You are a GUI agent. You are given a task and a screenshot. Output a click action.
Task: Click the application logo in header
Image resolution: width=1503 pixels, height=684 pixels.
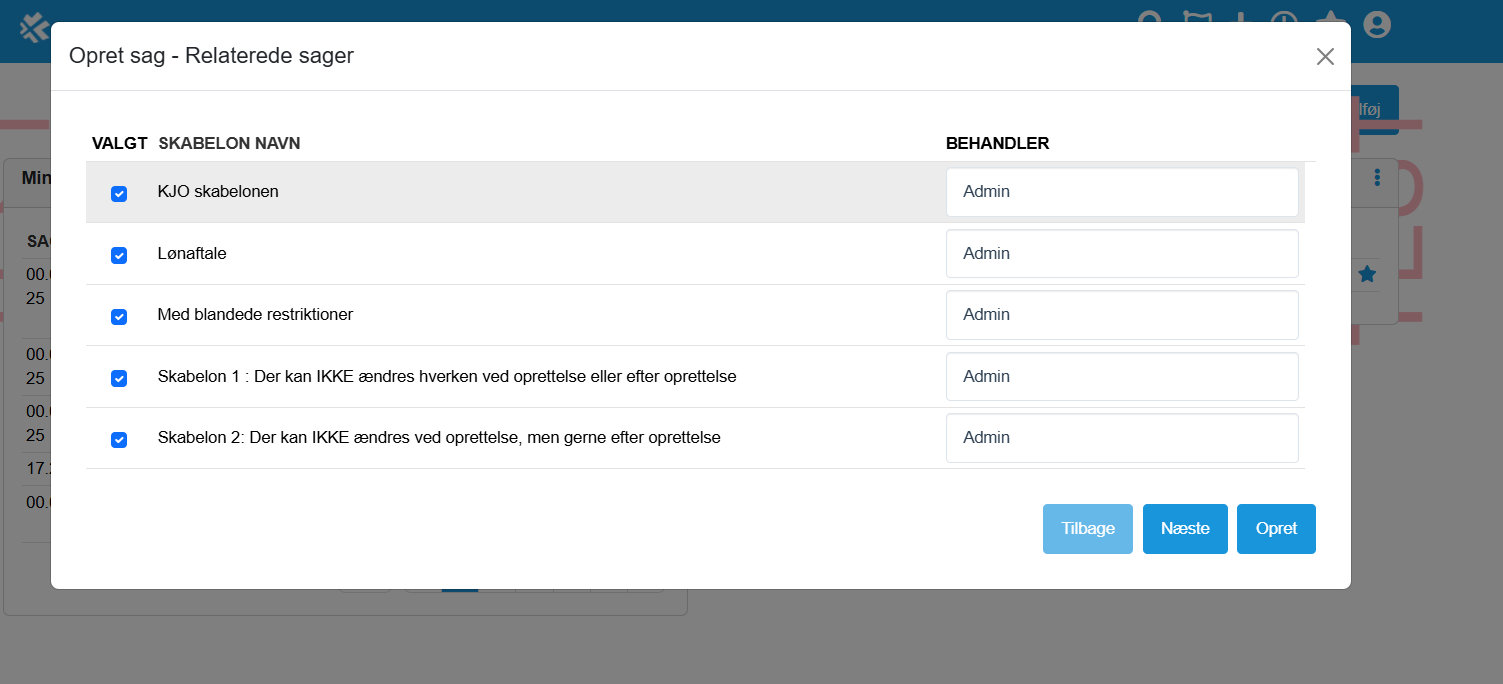[34, 26]
